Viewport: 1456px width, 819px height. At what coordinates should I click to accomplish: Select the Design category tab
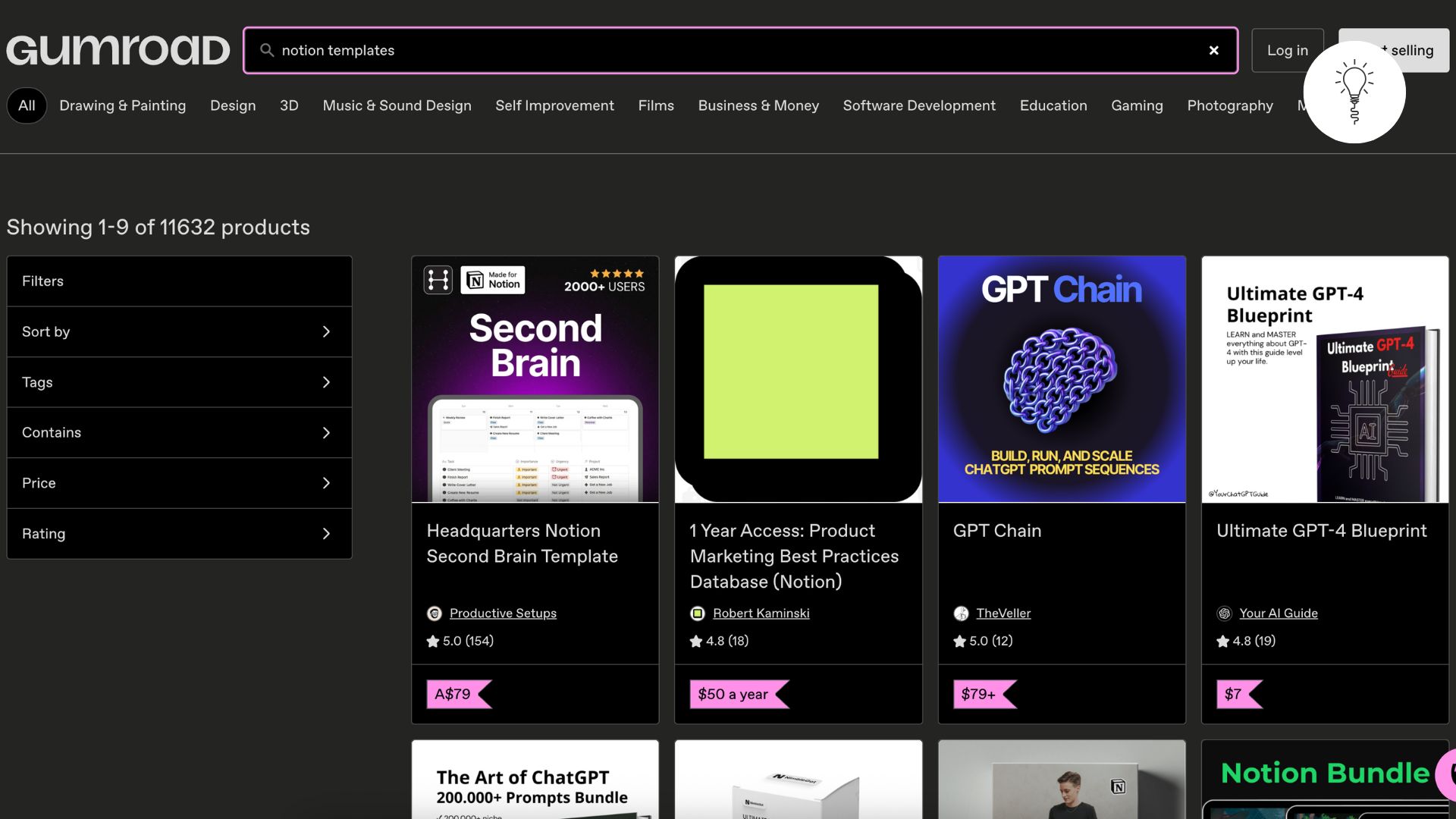[233, 105]
